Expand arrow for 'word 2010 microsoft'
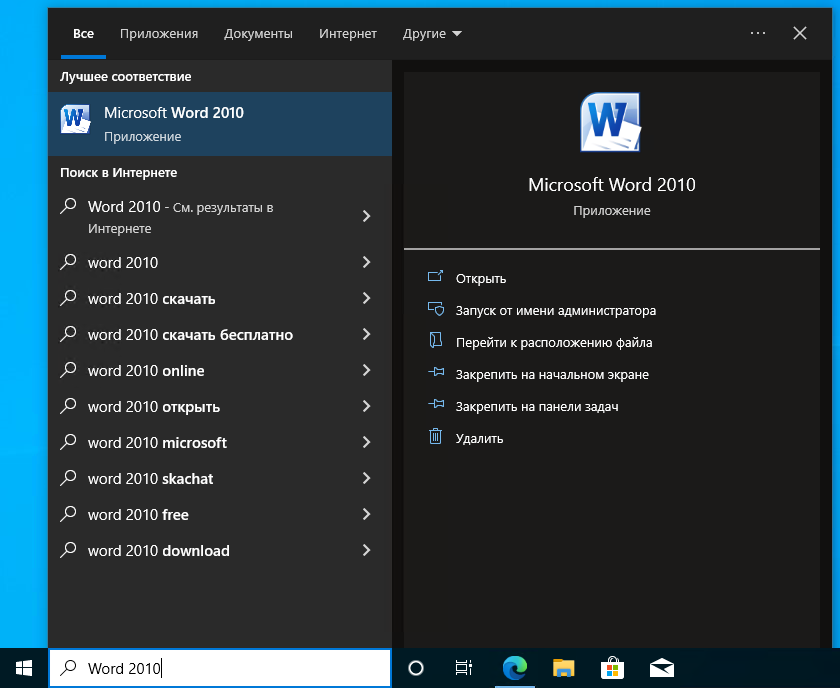Viewport: 840px width, 688px height. (x=366, y=442)
